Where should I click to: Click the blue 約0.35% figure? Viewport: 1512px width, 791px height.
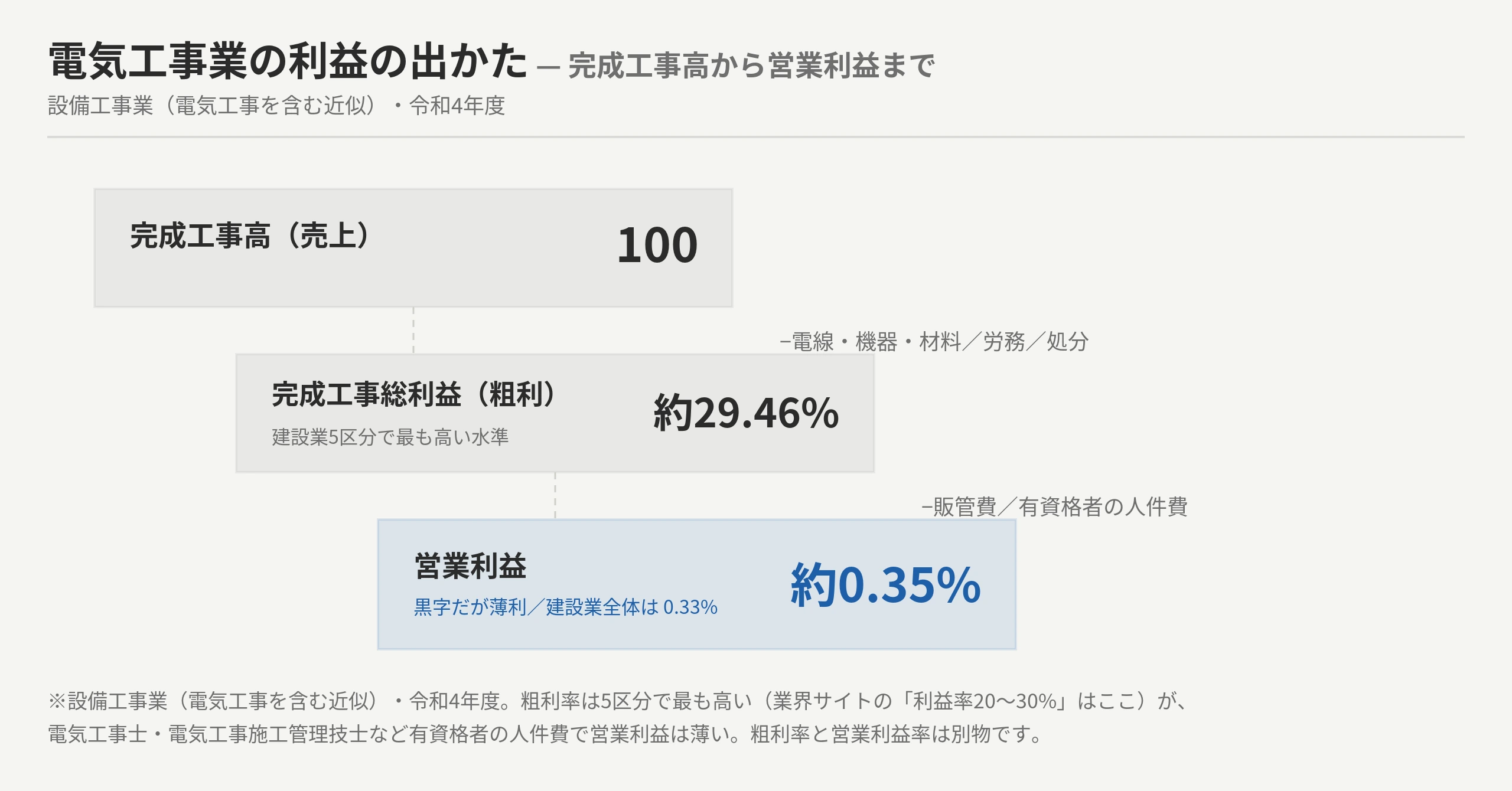point(886,585)
